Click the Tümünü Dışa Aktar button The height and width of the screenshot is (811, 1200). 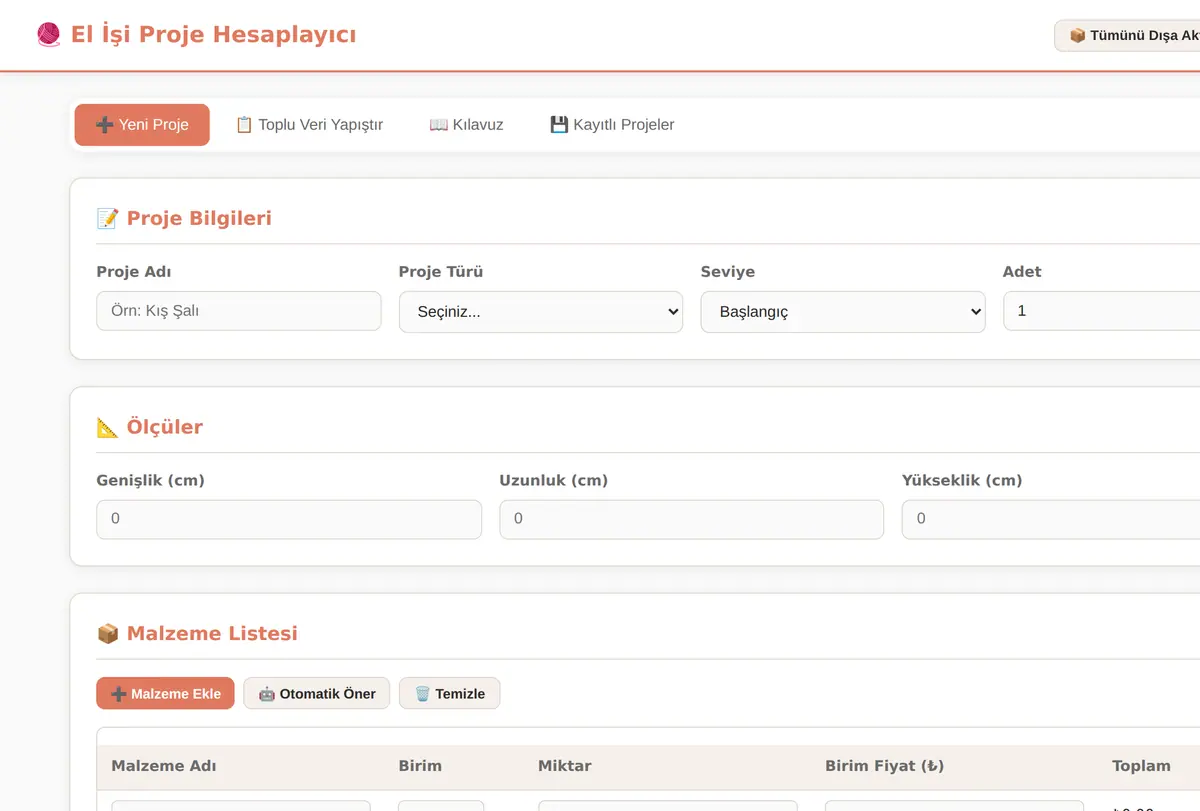pyautogui.click(x=1128, y=36)
